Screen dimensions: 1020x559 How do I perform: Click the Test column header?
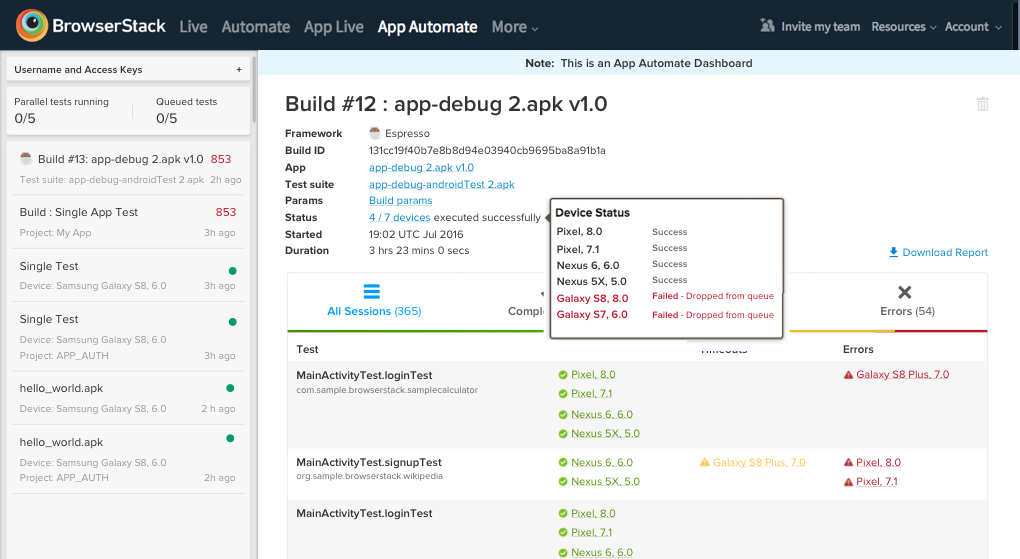(307, 349)
